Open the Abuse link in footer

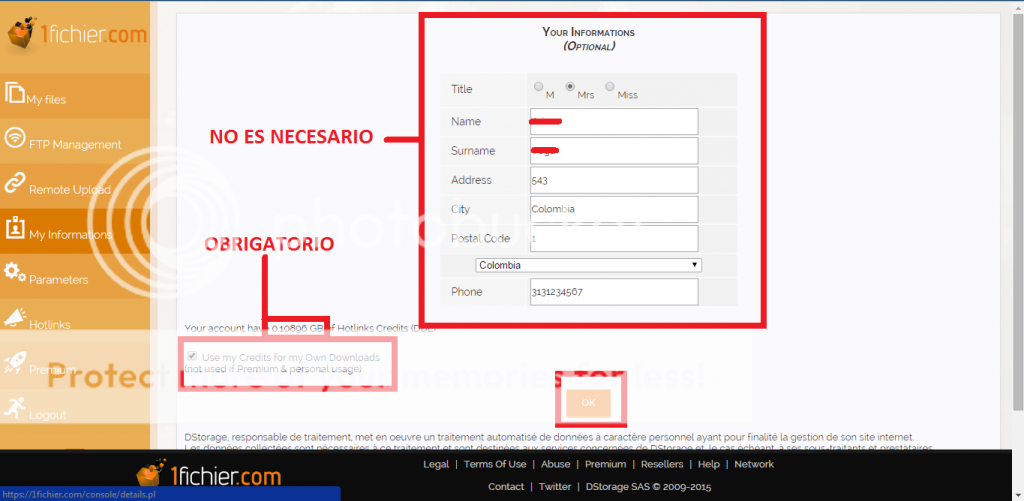click(x=555, y=464)
